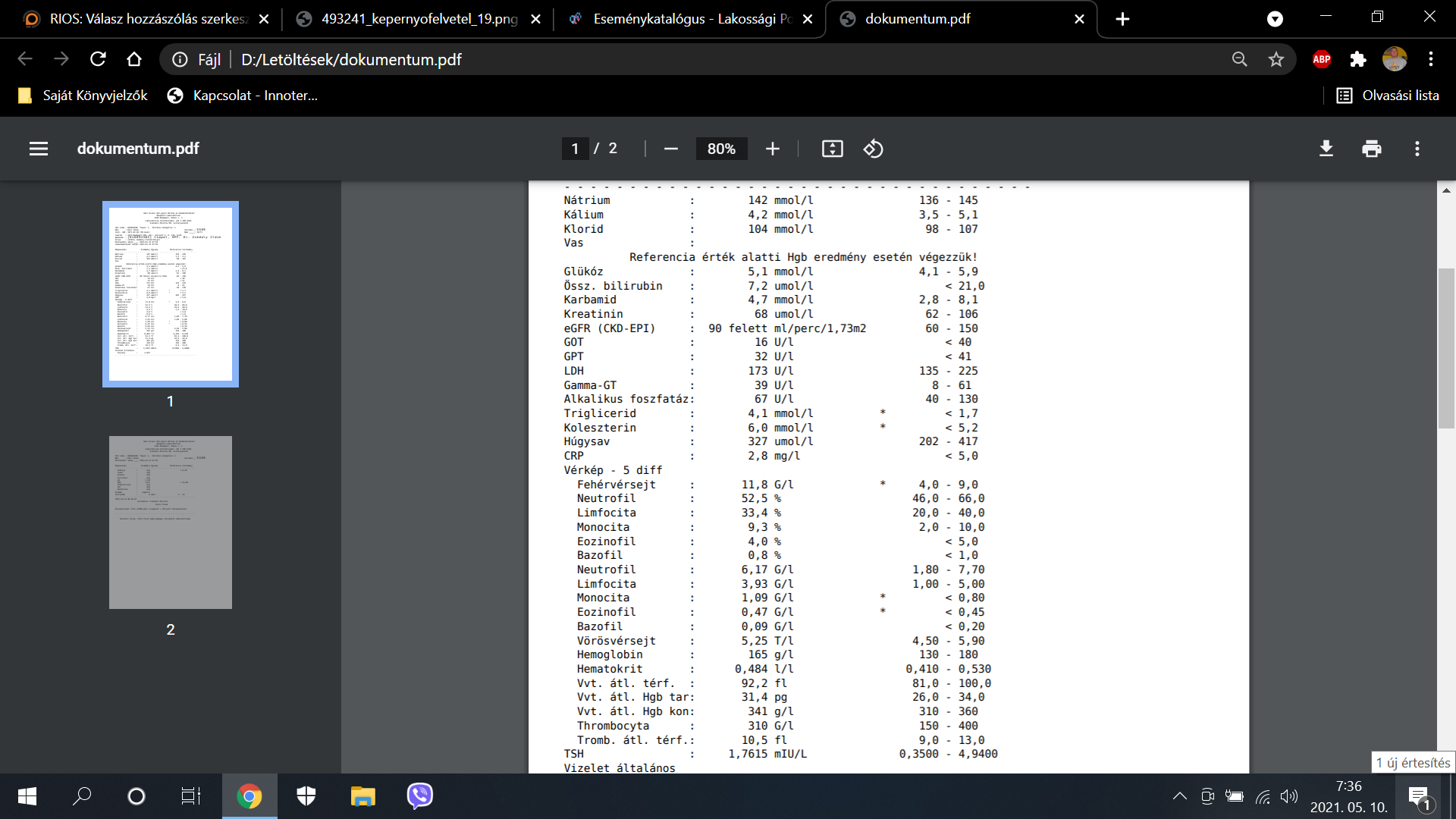This screenshot has height=819, width=1456.
Task: Expand the system tray hidden icons chevron
Action: (1179, 796)
